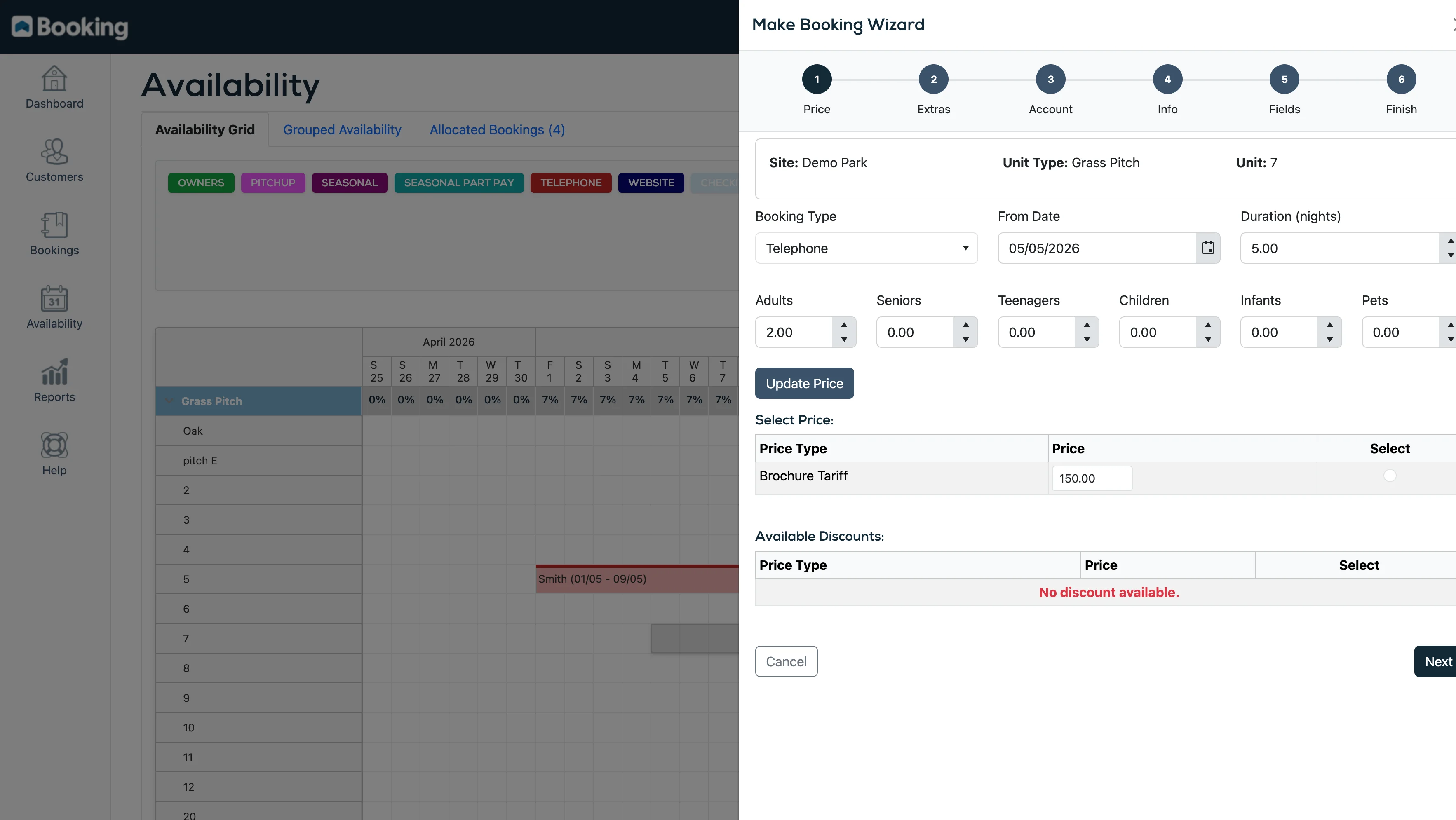Decrease Infants count with down arrow

point(1329,340)
